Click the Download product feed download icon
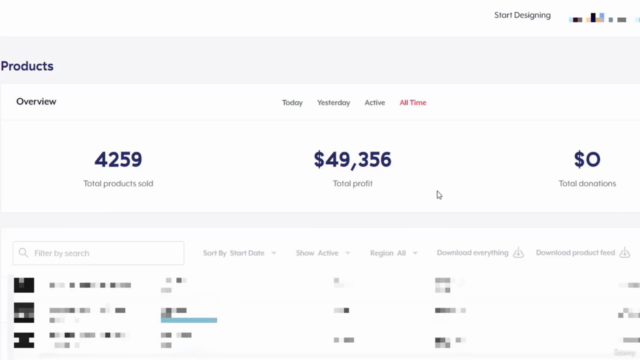This screenshot has height=360, width=640. [x=624, y=253]
